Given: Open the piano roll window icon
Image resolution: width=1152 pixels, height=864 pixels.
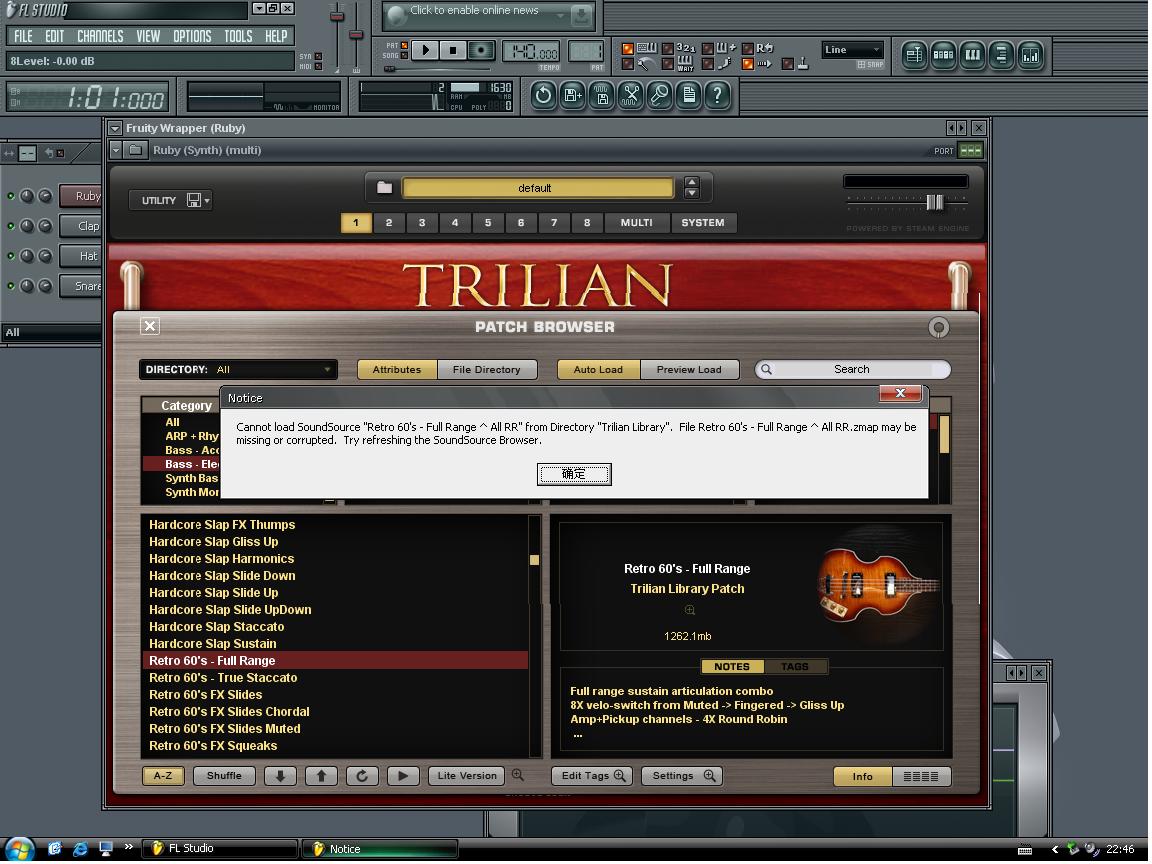Looking at the screenshot, I should click(973, 55).
